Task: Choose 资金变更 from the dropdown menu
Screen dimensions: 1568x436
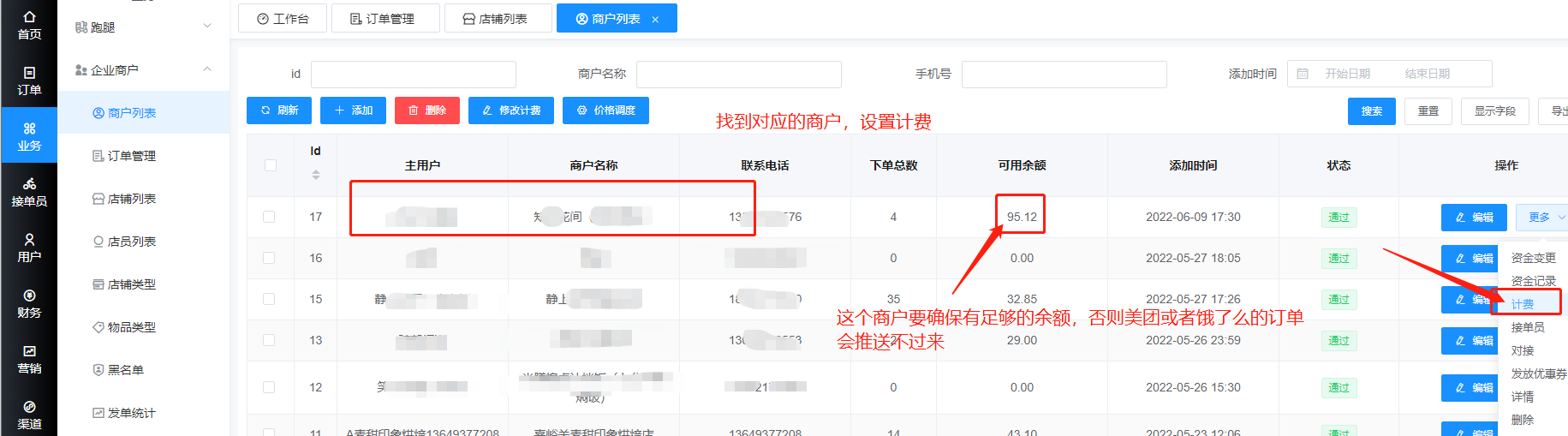Action: [x=1533, y=258]
